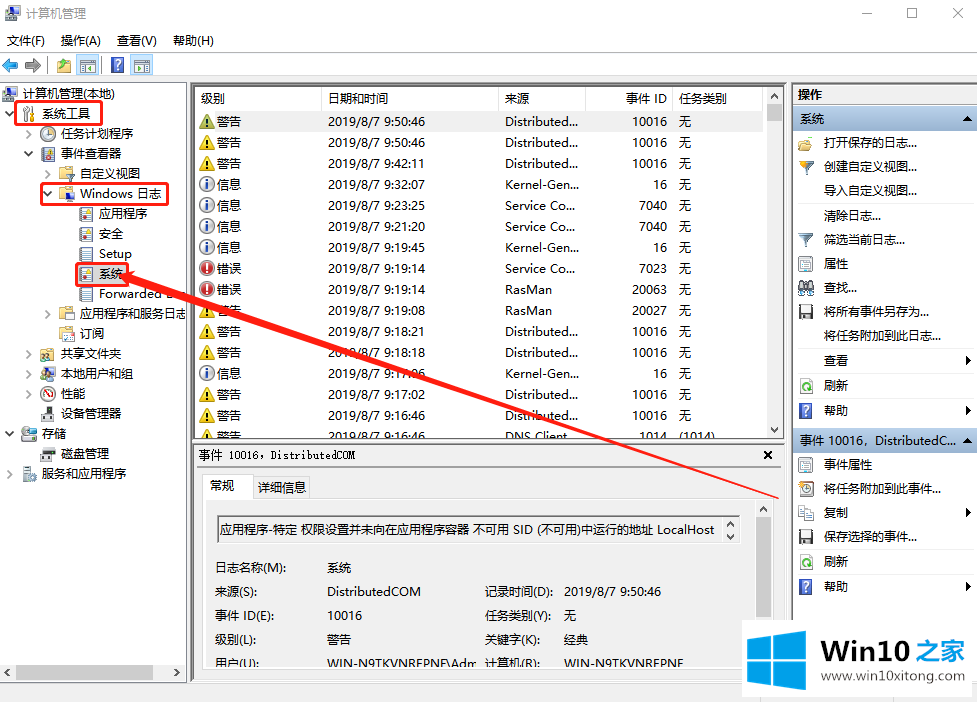This screenshot has width=977, height=702.
Task: Click the blue Help toolbar icon
Action: coord(117,65)
